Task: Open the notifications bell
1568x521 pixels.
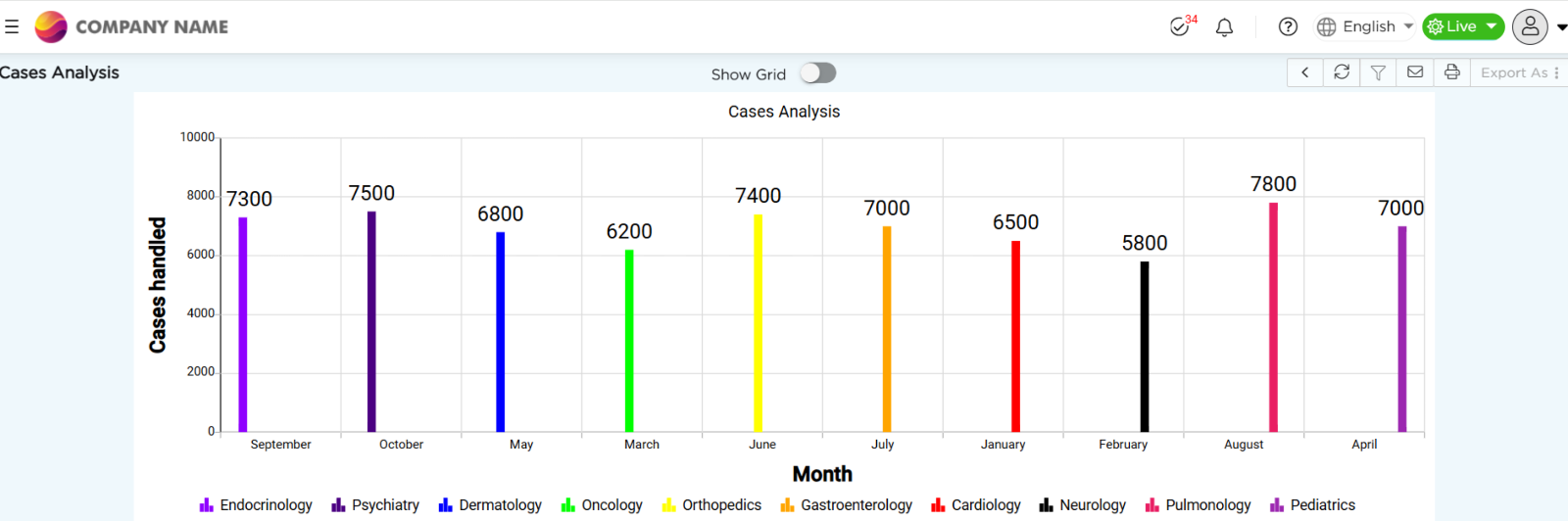Action: tap(1224, 27)
